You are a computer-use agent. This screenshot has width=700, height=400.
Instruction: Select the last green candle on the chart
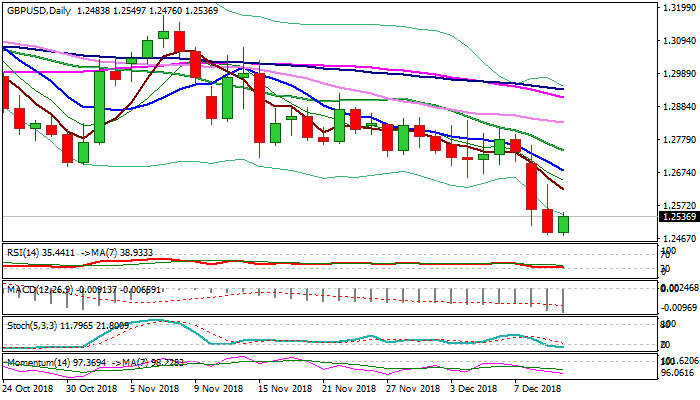tap(564, 225)
